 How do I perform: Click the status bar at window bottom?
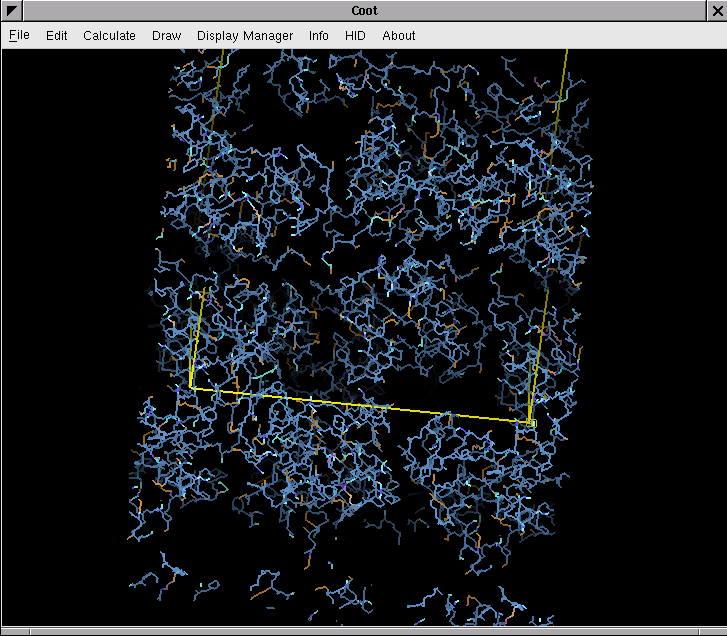[363, 631]
